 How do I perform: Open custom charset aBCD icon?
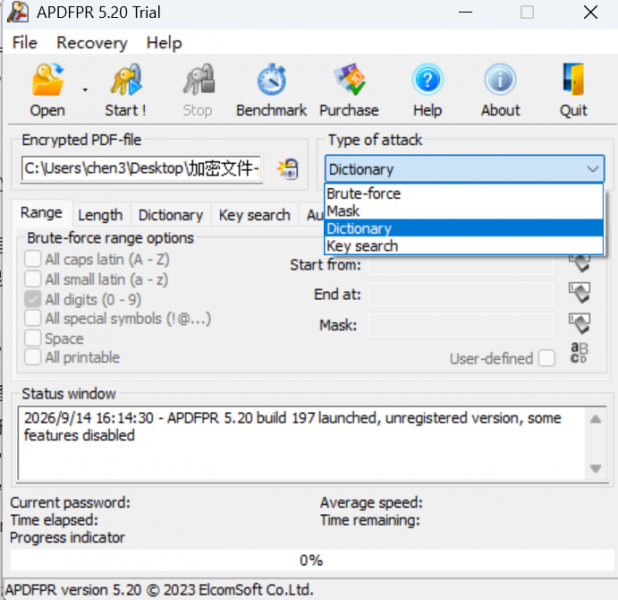[579, 353]
